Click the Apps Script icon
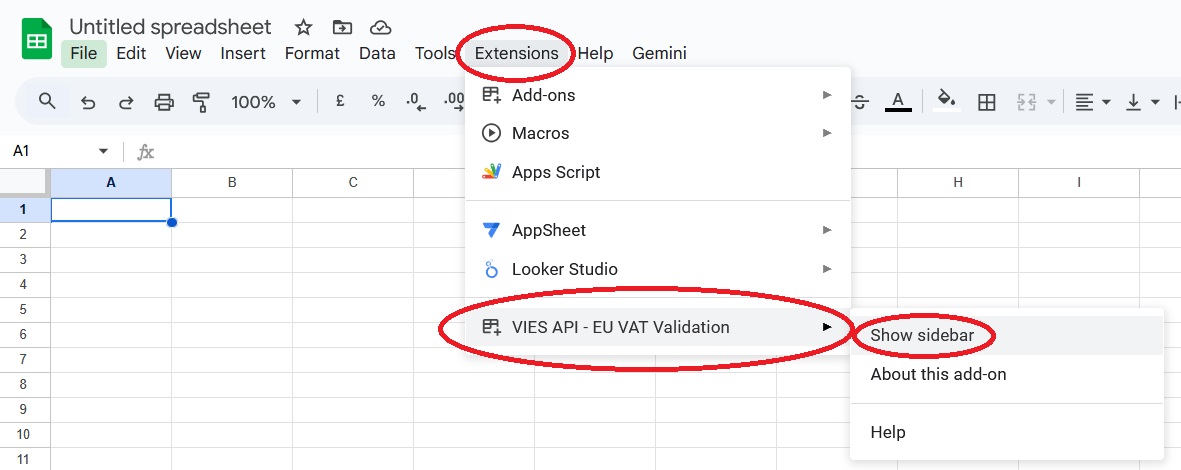Screen dimensions: 1181x470 [491, 172]
